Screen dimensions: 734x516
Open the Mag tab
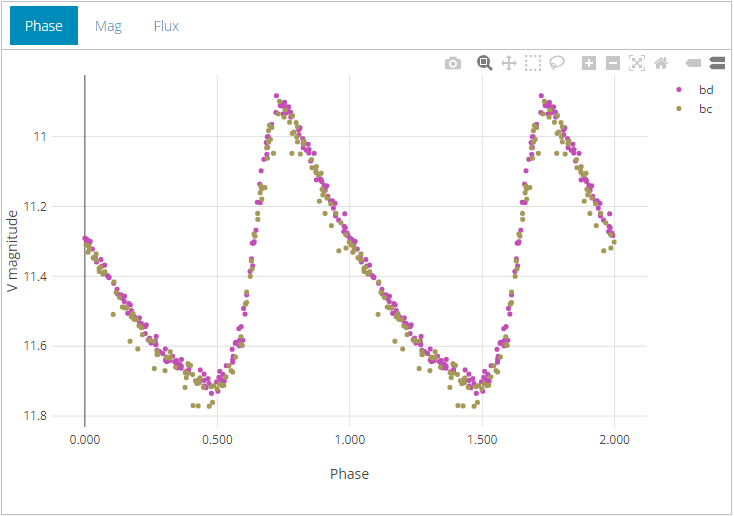(108, 26)
